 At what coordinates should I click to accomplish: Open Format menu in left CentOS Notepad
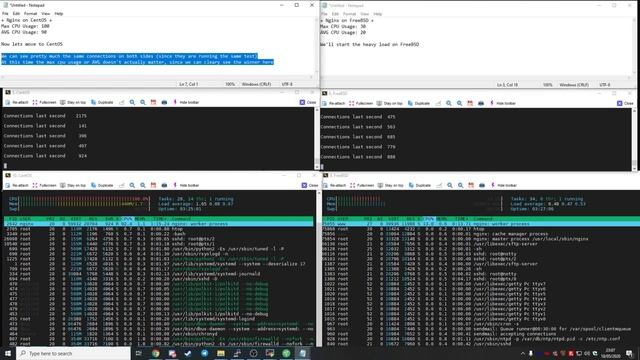[30, 13]
